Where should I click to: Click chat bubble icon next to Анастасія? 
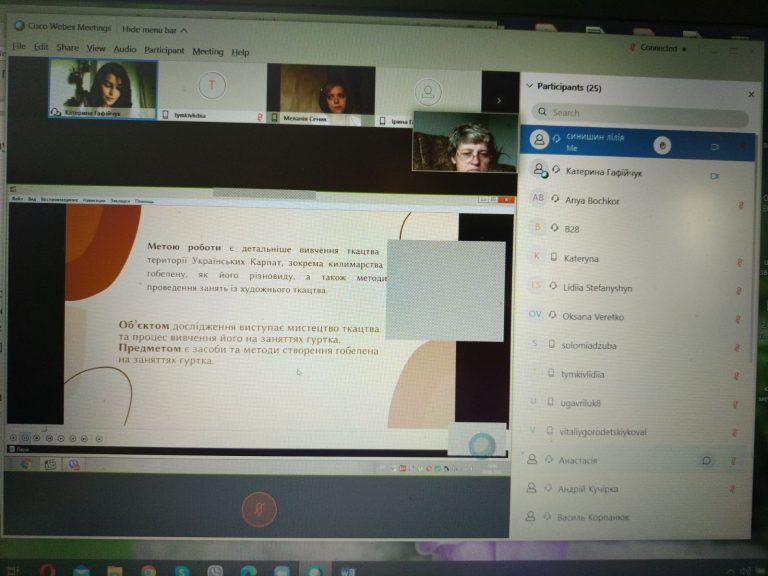click(x=706, y=460)
